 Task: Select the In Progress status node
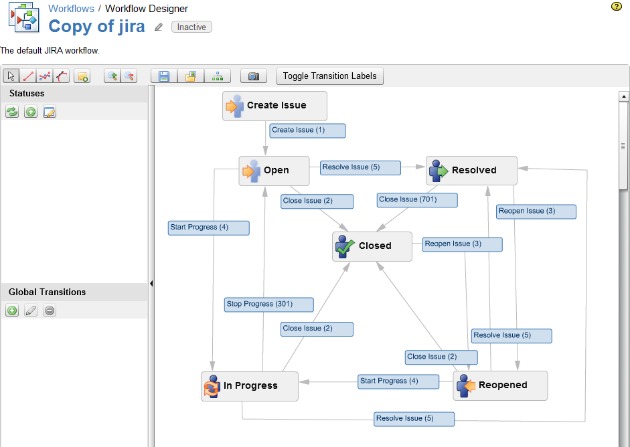pyautogui.click(x=250, y=386)
